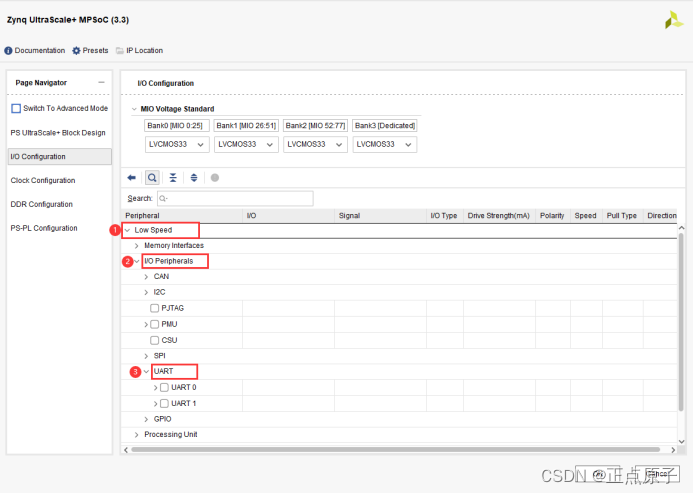Enable the UART 1 checkbox

pyautogui.click(x=164, y=403)
